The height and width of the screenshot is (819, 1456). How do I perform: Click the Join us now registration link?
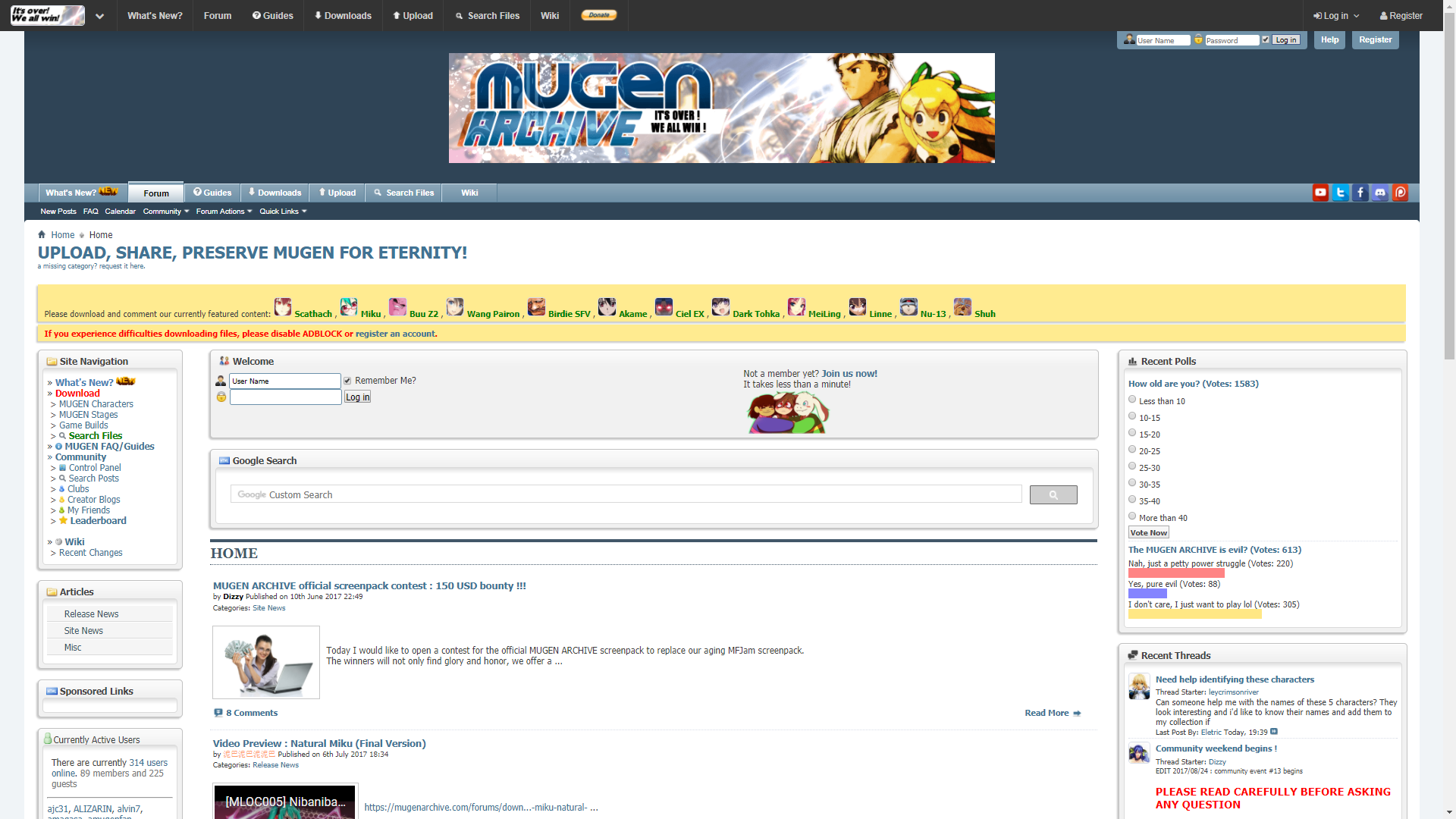[848, 373]
